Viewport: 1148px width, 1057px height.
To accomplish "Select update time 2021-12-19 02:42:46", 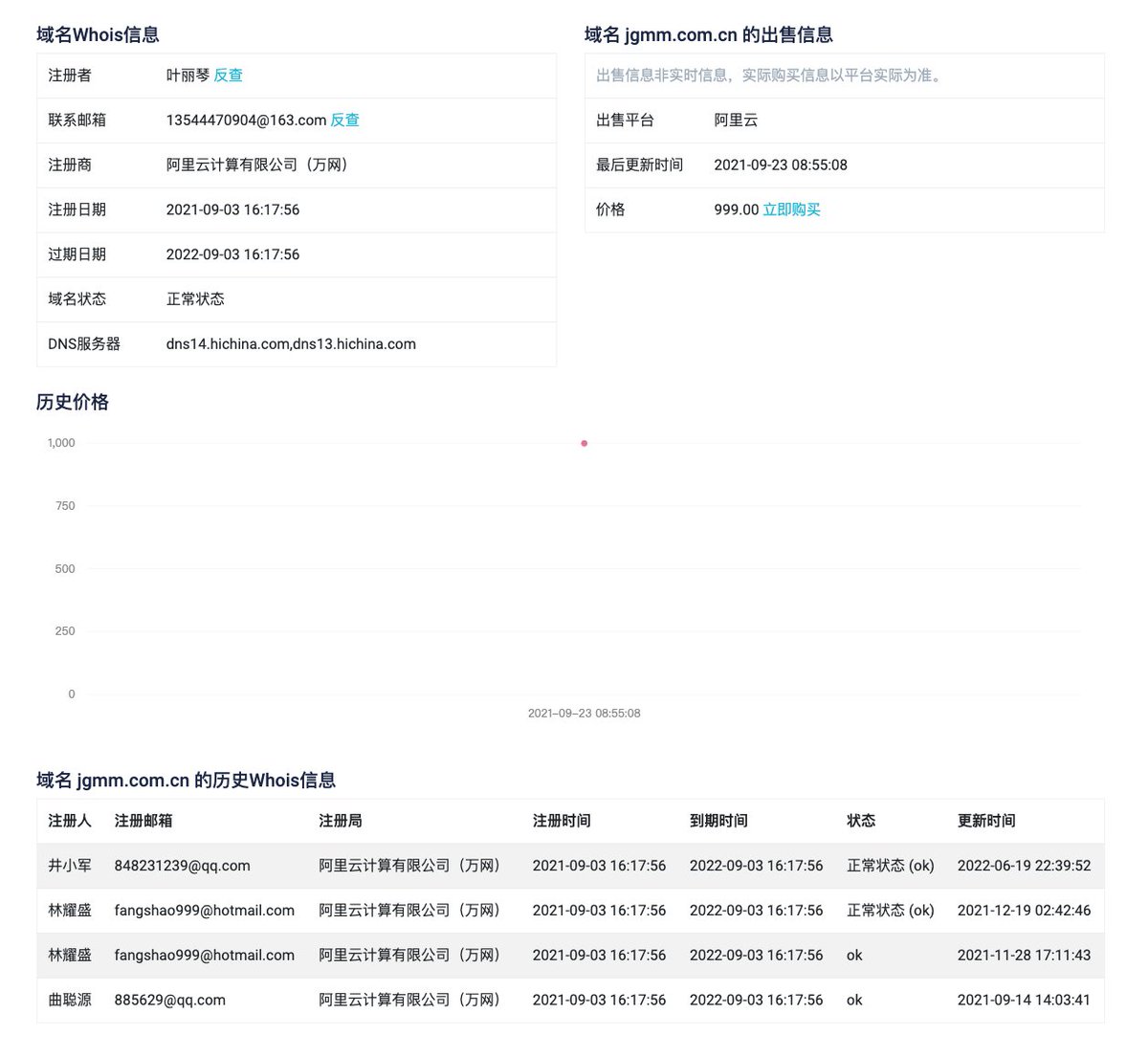I will pyautogui.click(x=1024, y=911).
